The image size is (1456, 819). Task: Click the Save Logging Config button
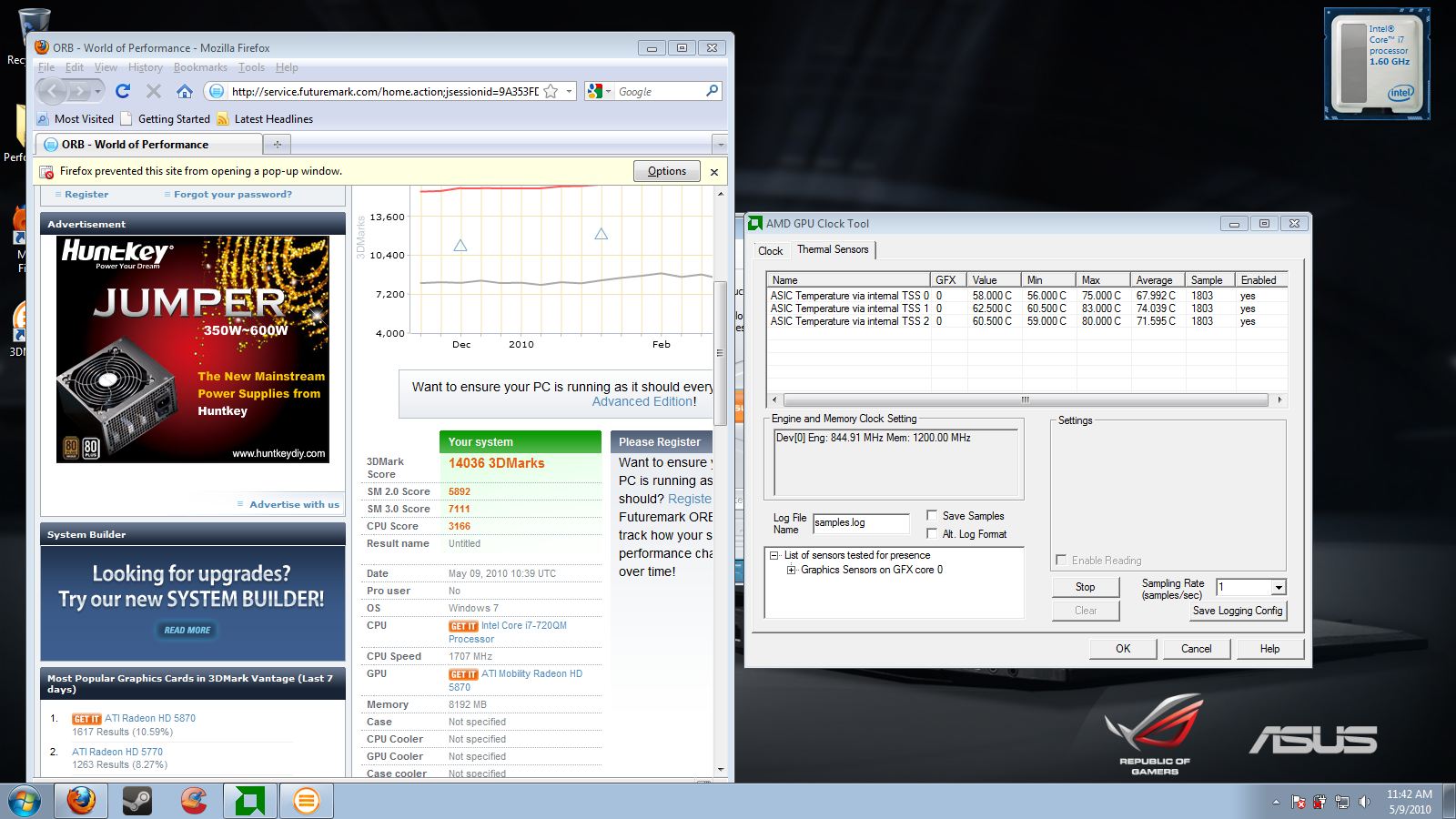1239,611
